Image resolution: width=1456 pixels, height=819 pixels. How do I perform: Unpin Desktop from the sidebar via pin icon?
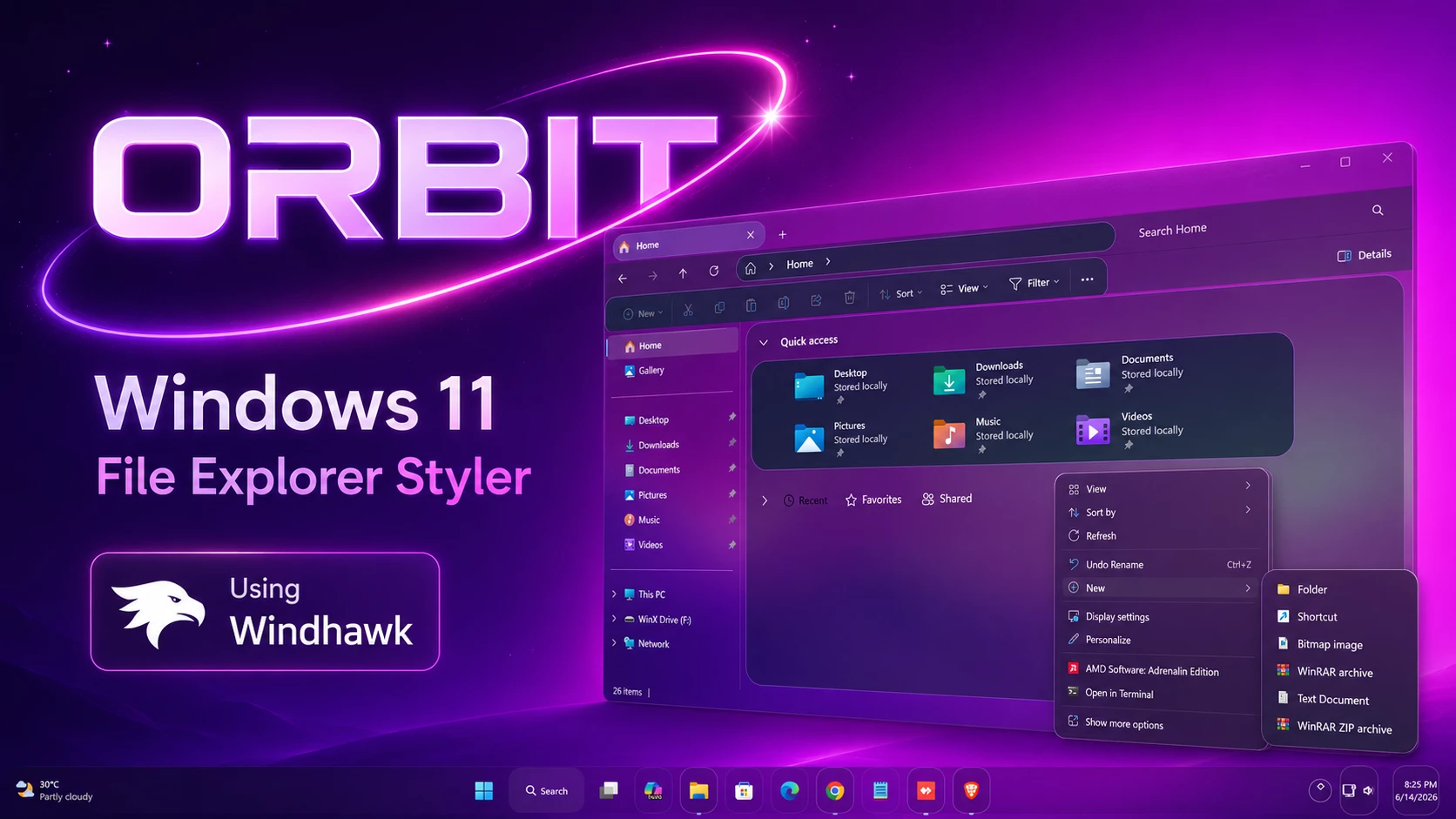click(x=731, y=417)
